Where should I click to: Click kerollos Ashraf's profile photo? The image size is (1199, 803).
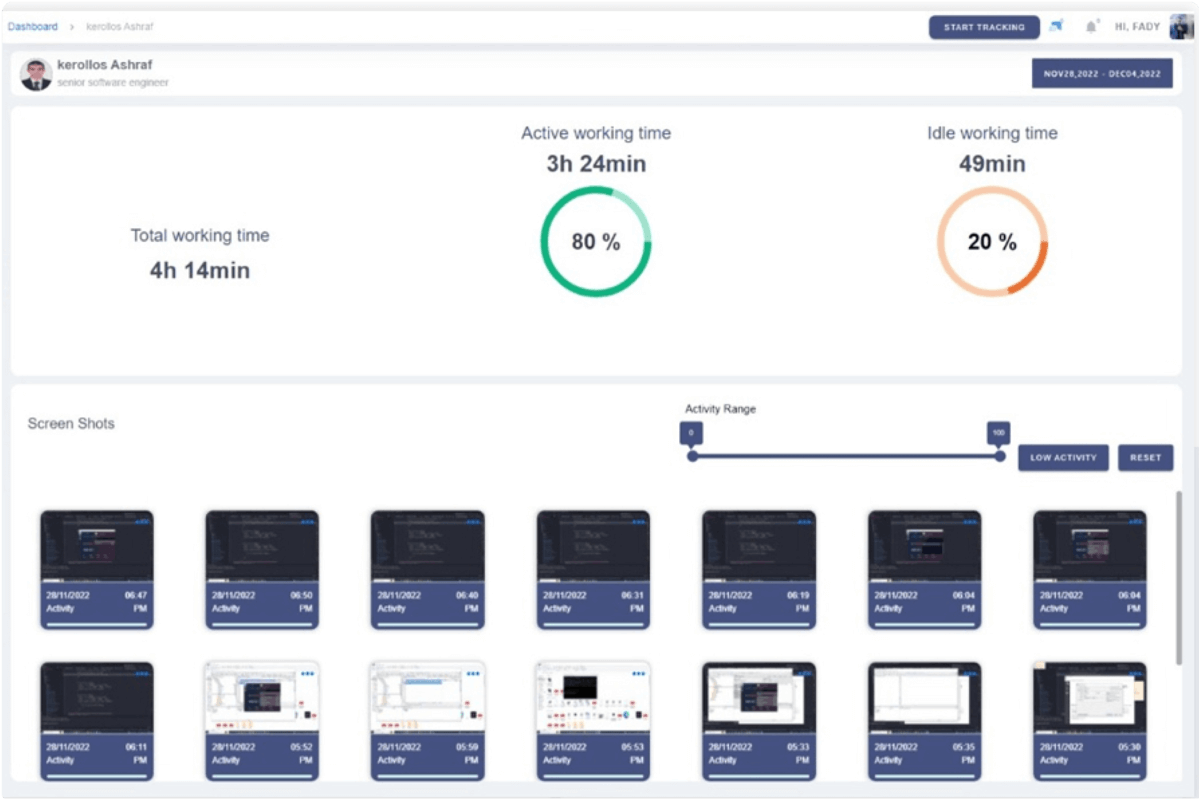tap(35, 74)
